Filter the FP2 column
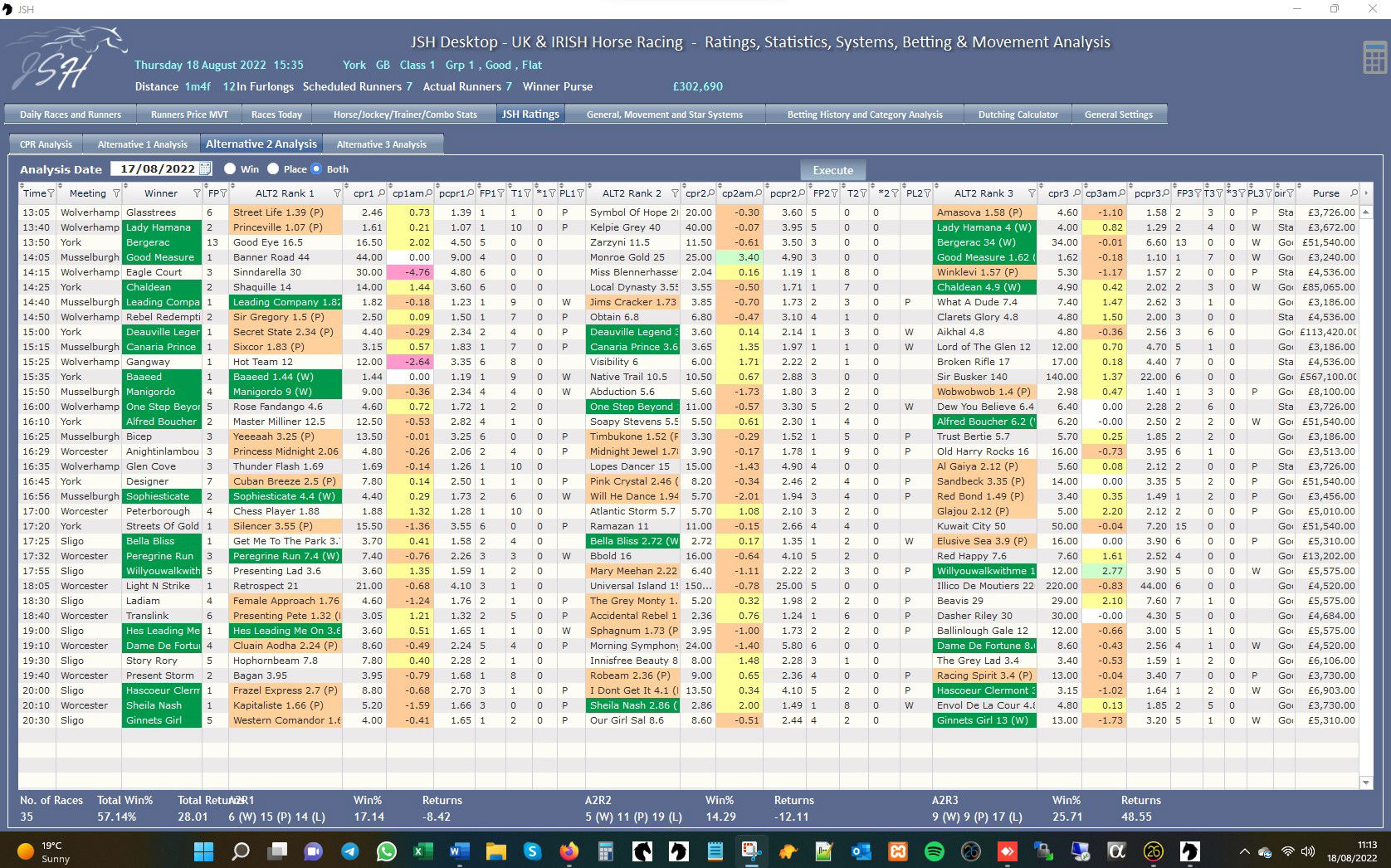 836,193
